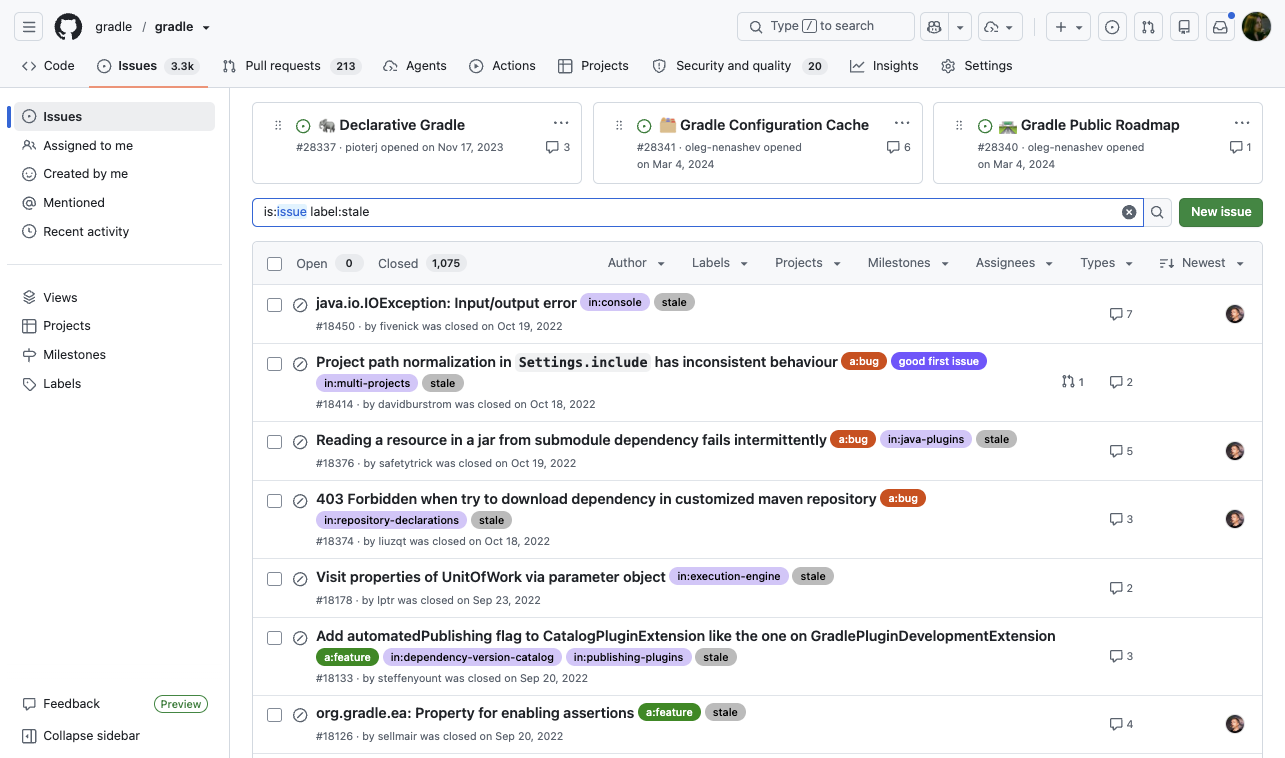The image size is (1285, 758).
Task: Open the Author filter dropdown
Action: click(x=636, y=263)
